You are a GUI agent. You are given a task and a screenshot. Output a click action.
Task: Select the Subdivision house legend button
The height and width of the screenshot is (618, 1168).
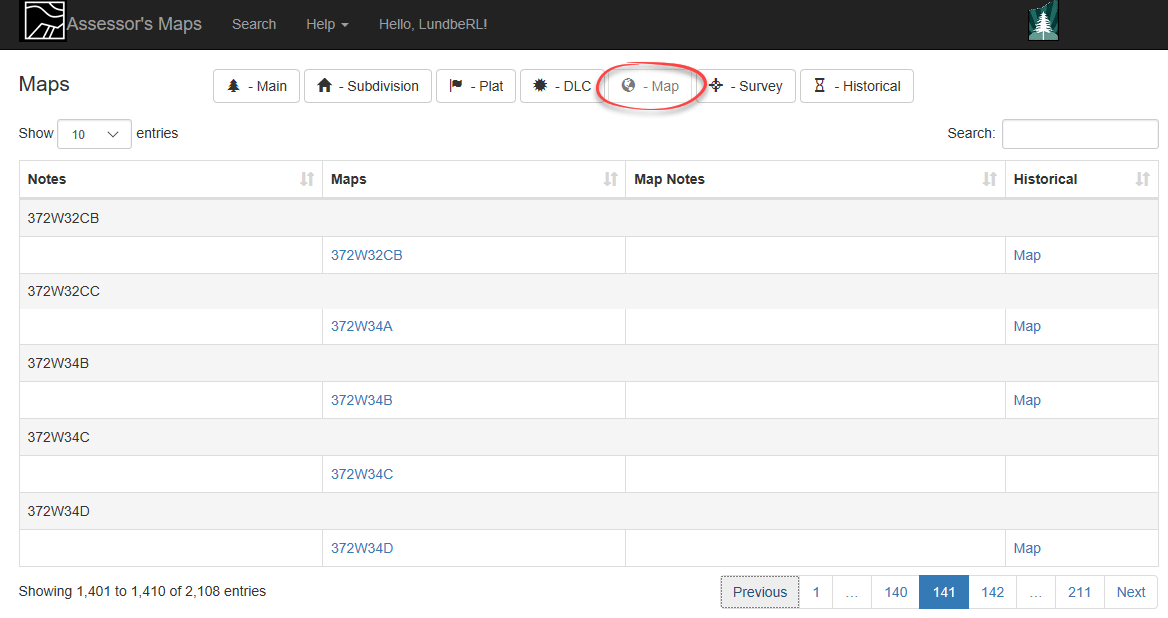368,86
